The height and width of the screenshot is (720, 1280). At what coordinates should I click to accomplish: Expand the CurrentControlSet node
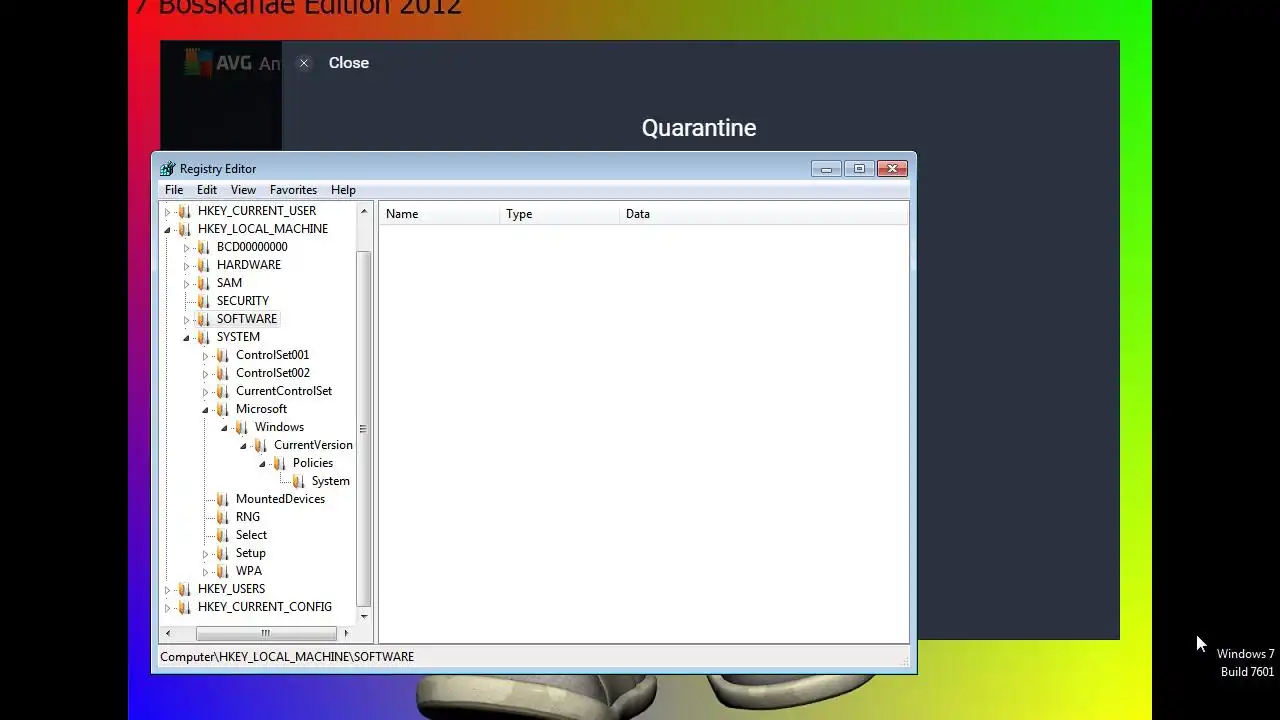(206, 391)
